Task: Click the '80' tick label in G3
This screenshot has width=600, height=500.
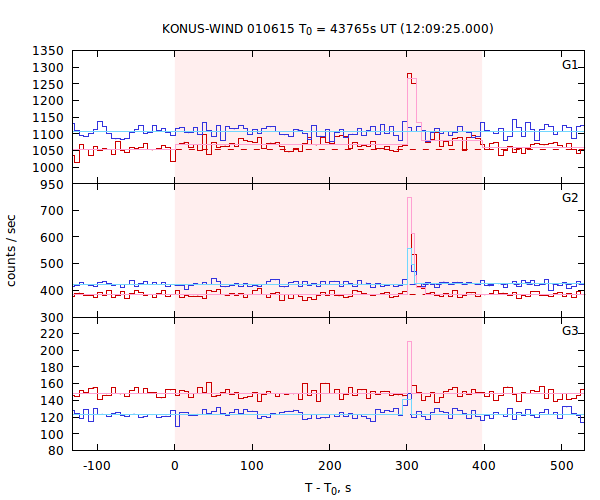Action: pyautogui.click(x=56, y=451)
